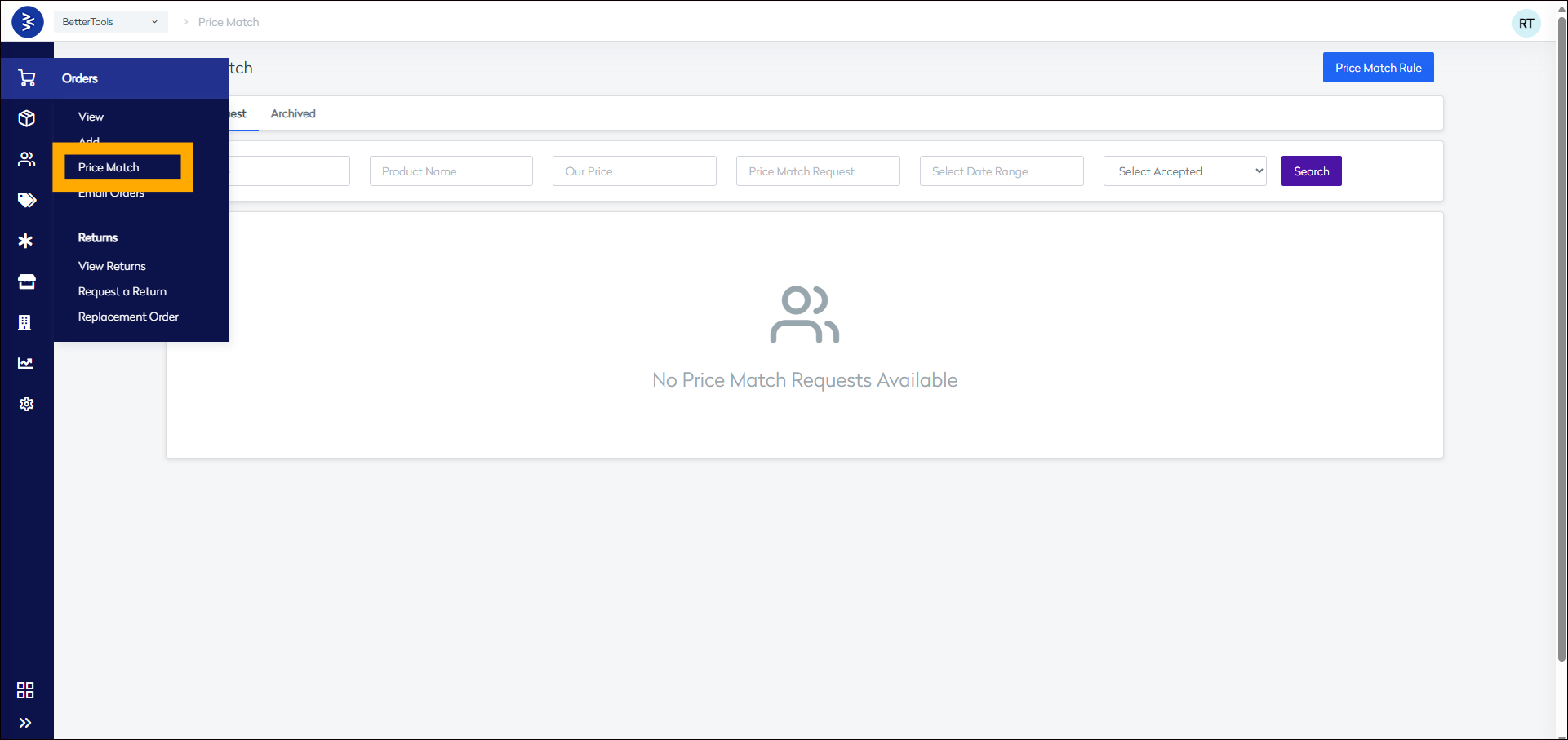Viewport: 1568px width, 740px height.
Task: Click the shopping cart Orders icon
Action: coord(27,78)
